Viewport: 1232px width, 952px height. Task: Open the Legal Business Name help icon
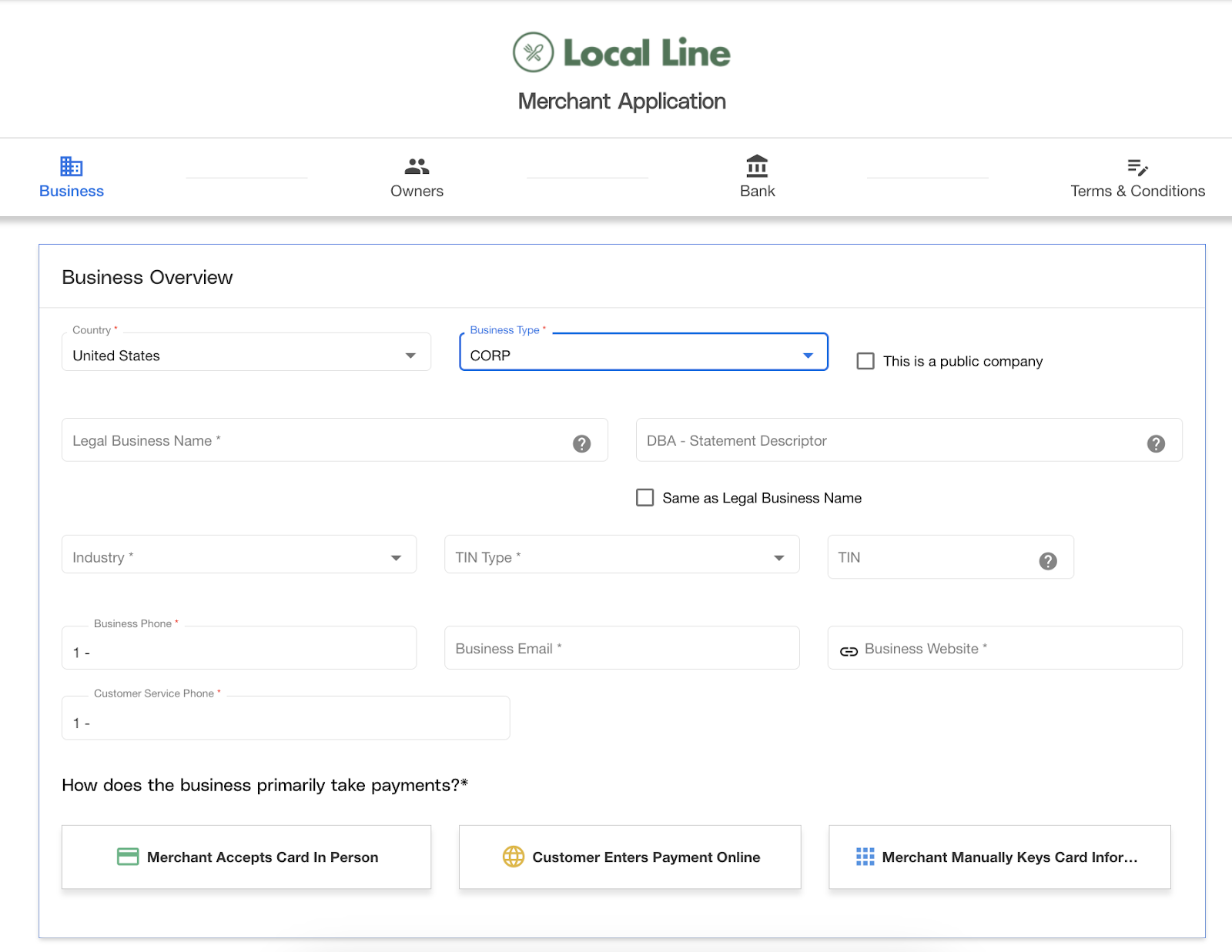point(581,443)
